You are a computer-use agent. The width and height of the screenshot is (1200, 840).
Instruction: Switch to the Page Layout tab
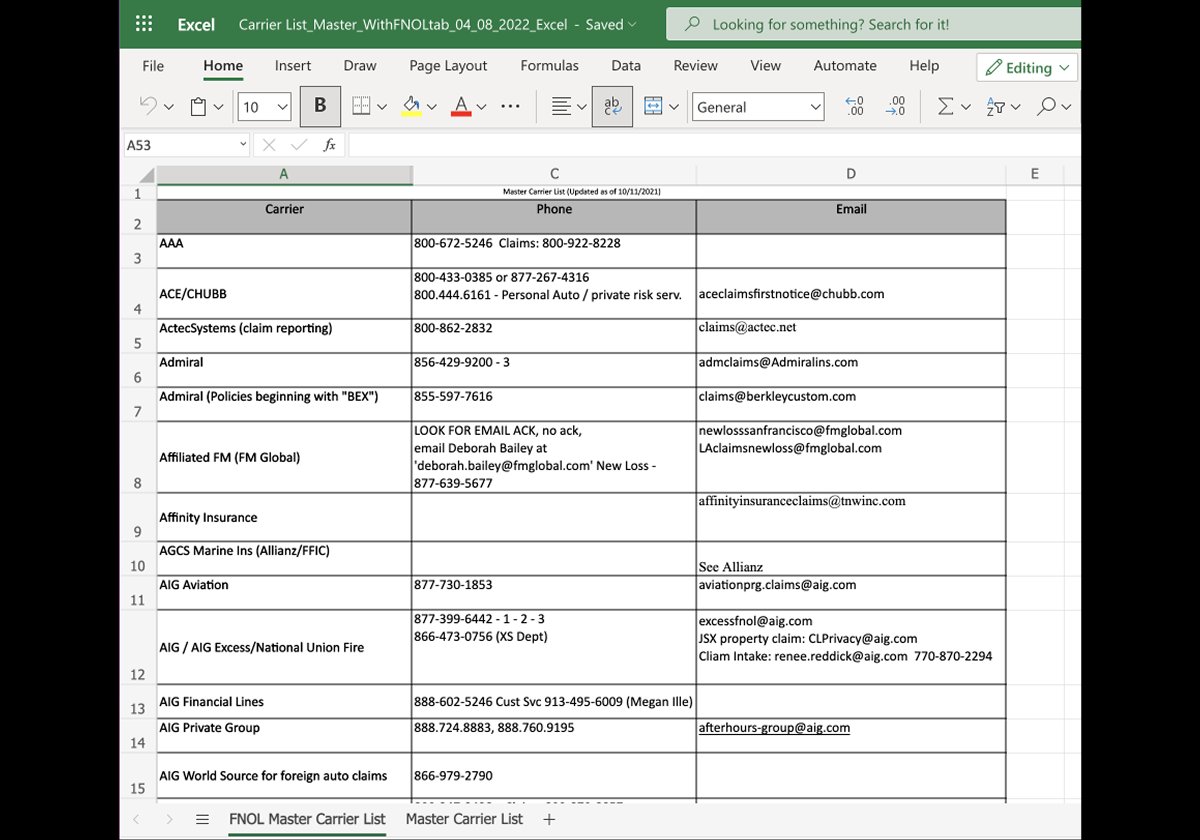[448, 66]
